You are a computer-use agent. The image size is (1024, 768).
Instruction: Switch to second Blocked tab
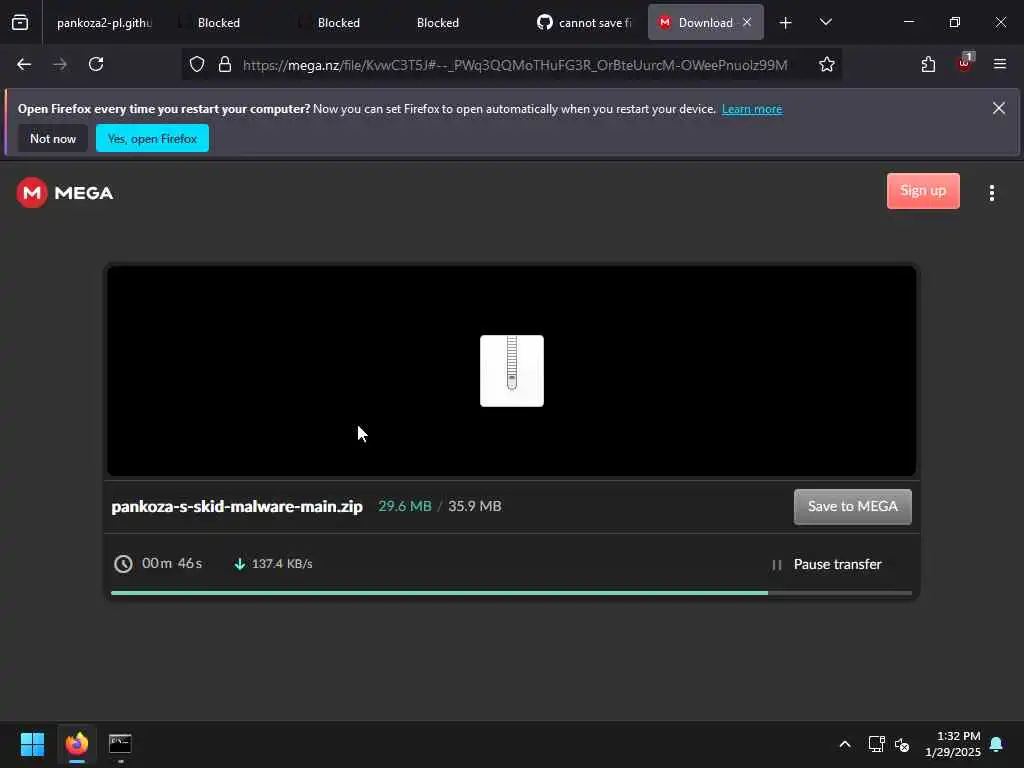[x=338, y=23]
